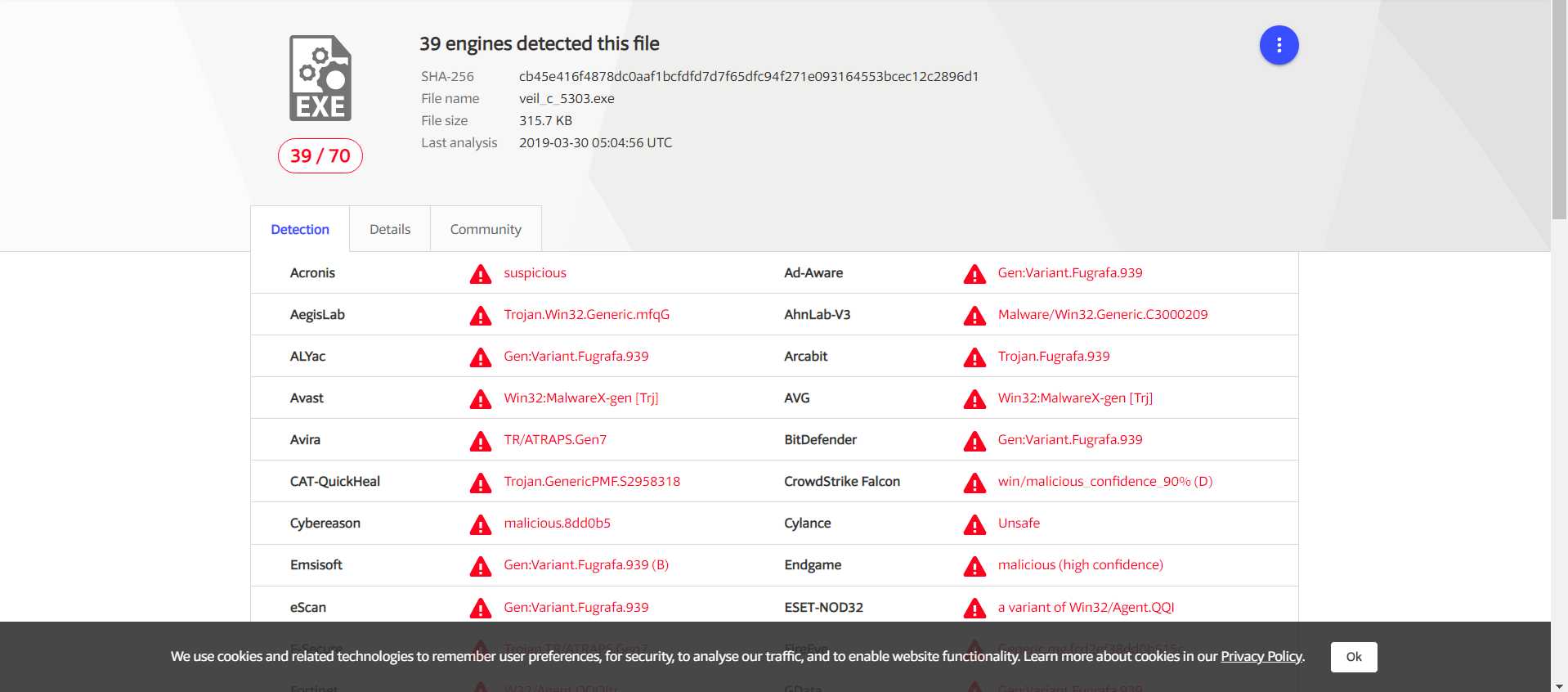Open the Community tab

tap(486, 229)
